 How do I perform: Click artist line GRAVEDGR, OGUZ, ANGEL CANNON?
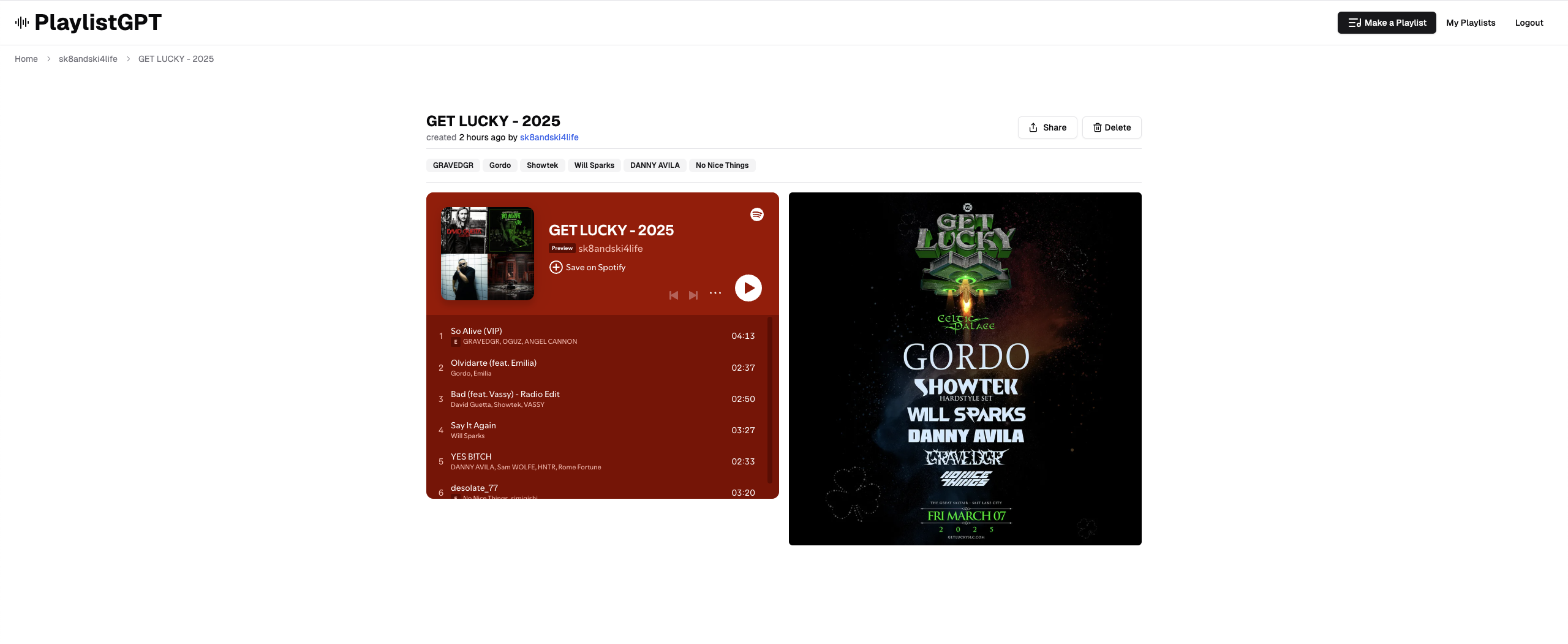pyautogui.click(x=520, y=341)
